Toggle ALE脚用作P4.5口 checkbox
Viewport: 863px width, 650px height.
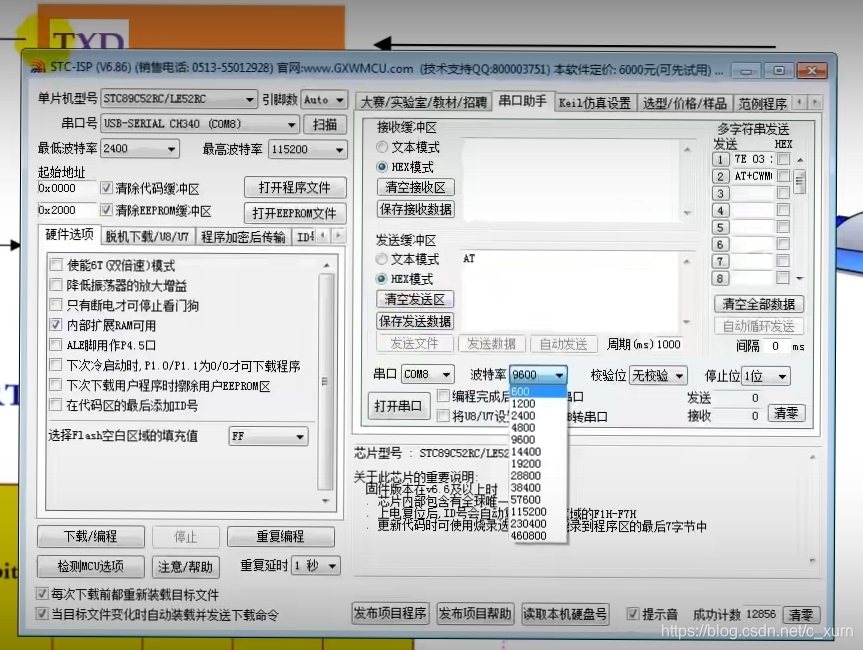(x=56, y=345)
